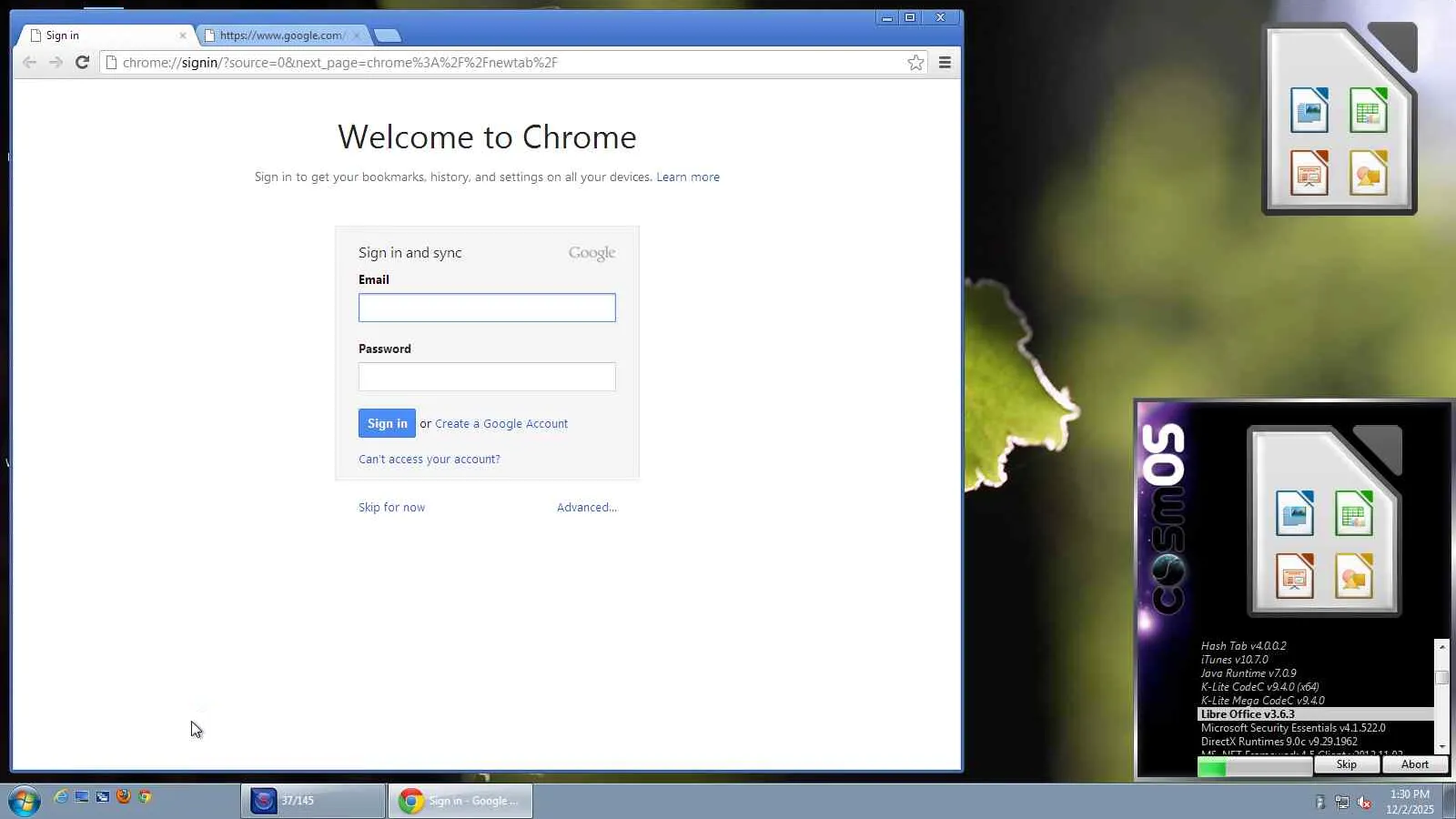
Task: Click Chrome's forward arrow button
Action: pyautogui.click(x=56, y=62)
